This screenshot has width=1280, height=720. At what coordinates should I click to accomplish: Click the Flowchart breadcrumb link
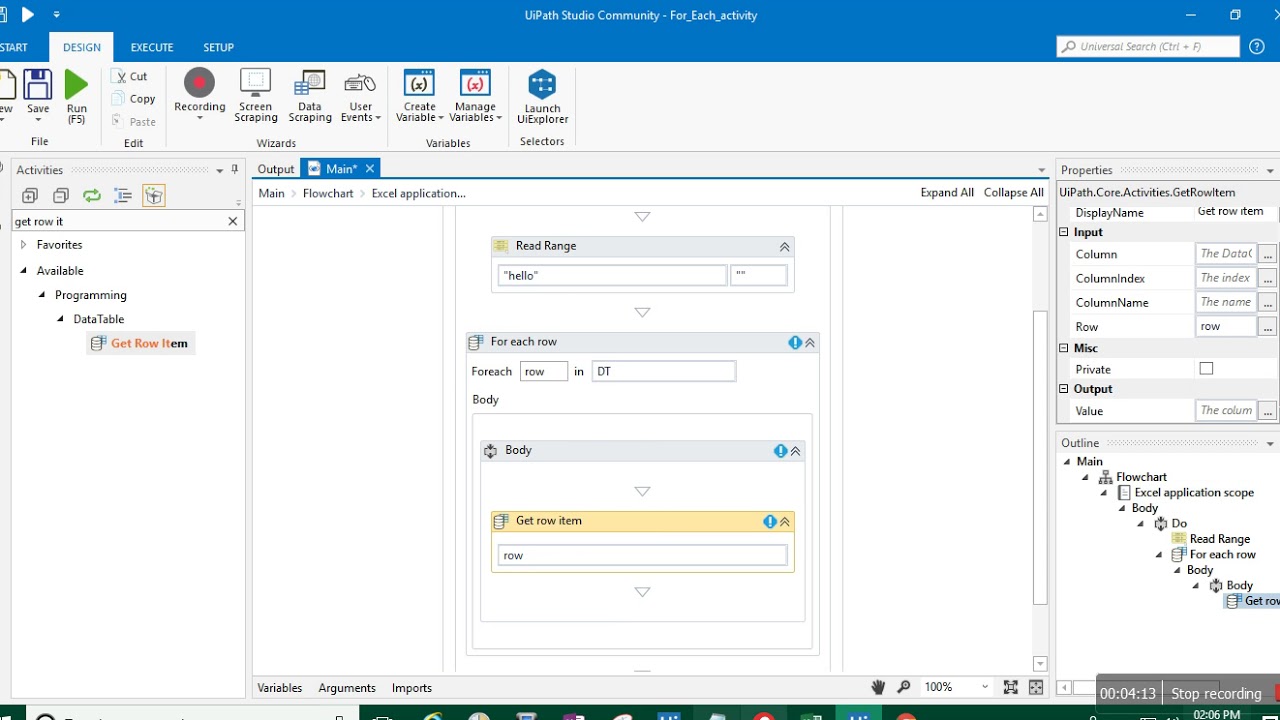click(x=328, y=193)
